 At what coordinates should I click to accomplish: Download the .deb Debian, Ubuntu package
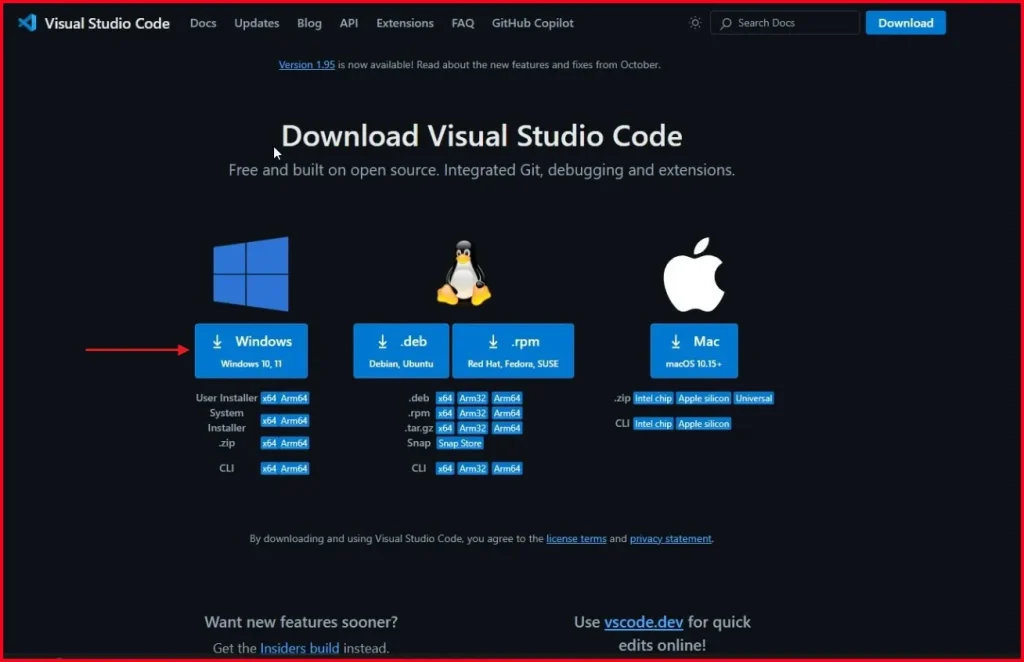pyautogui.click(x=401, y=351)
